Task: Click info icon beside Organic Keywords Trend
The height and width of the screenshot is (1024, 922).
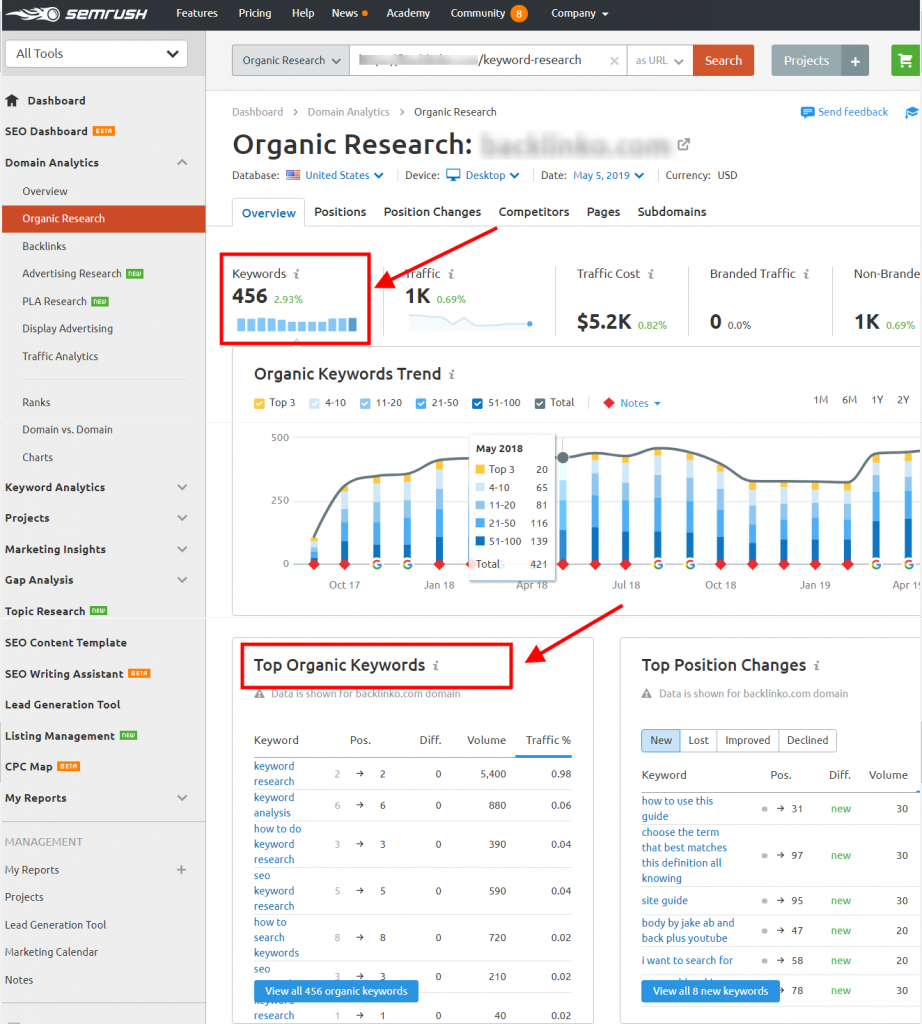Action: [x=452, y=374]
